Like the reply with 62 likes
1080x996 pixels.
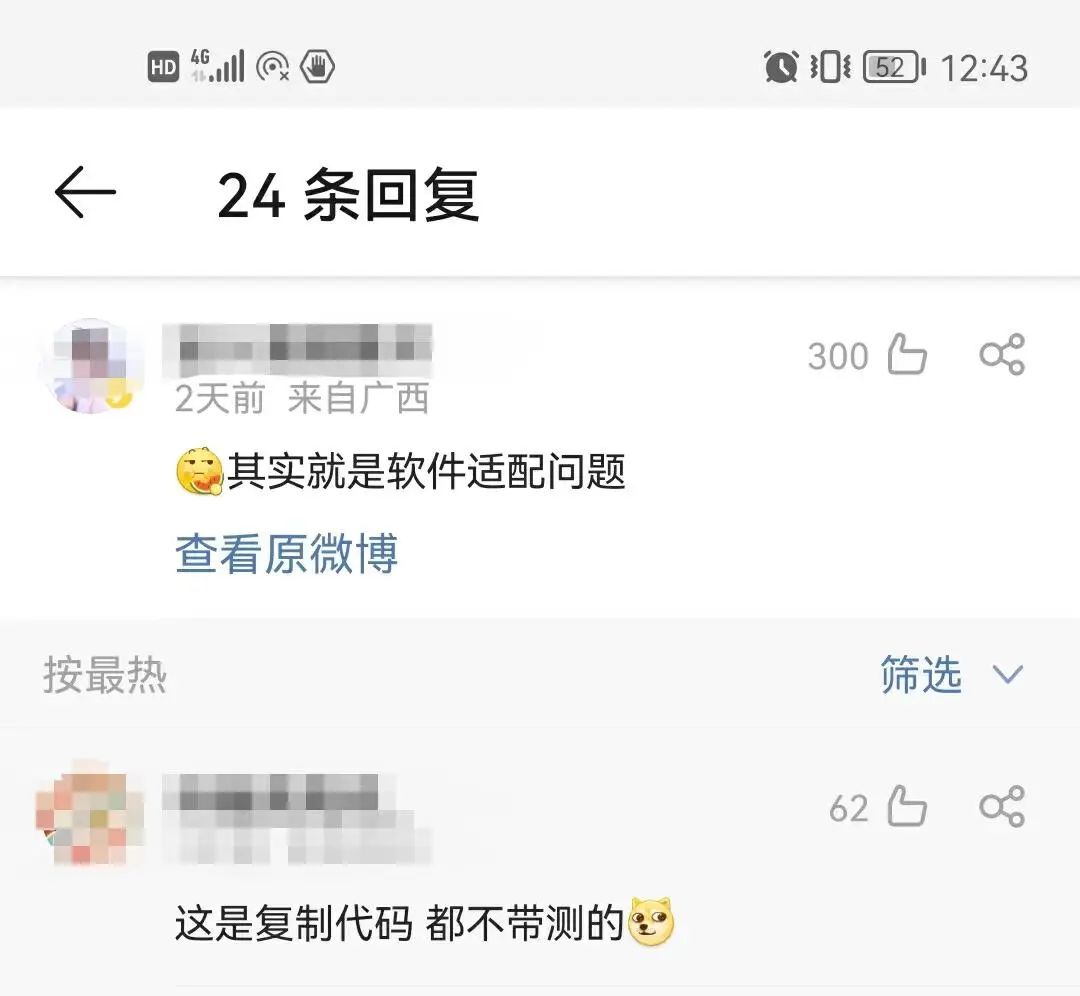point(907,806)
